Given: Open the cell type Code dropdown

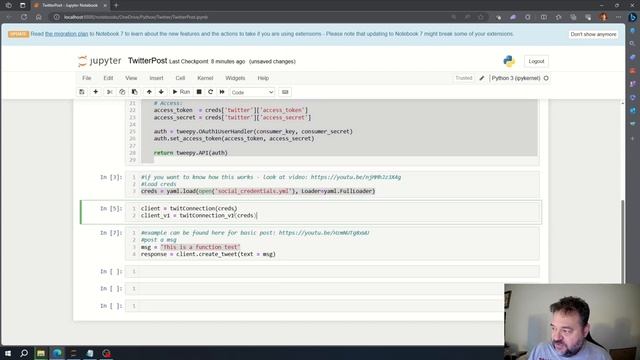Looking at the screenshot, I should (x=252, y=92).
